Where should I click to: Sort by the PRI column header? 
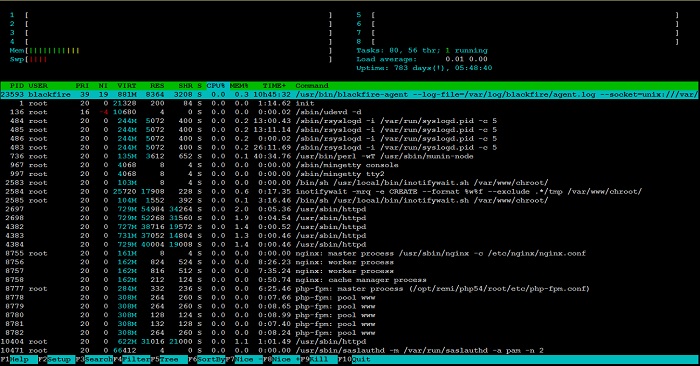(x=82, y=85)
